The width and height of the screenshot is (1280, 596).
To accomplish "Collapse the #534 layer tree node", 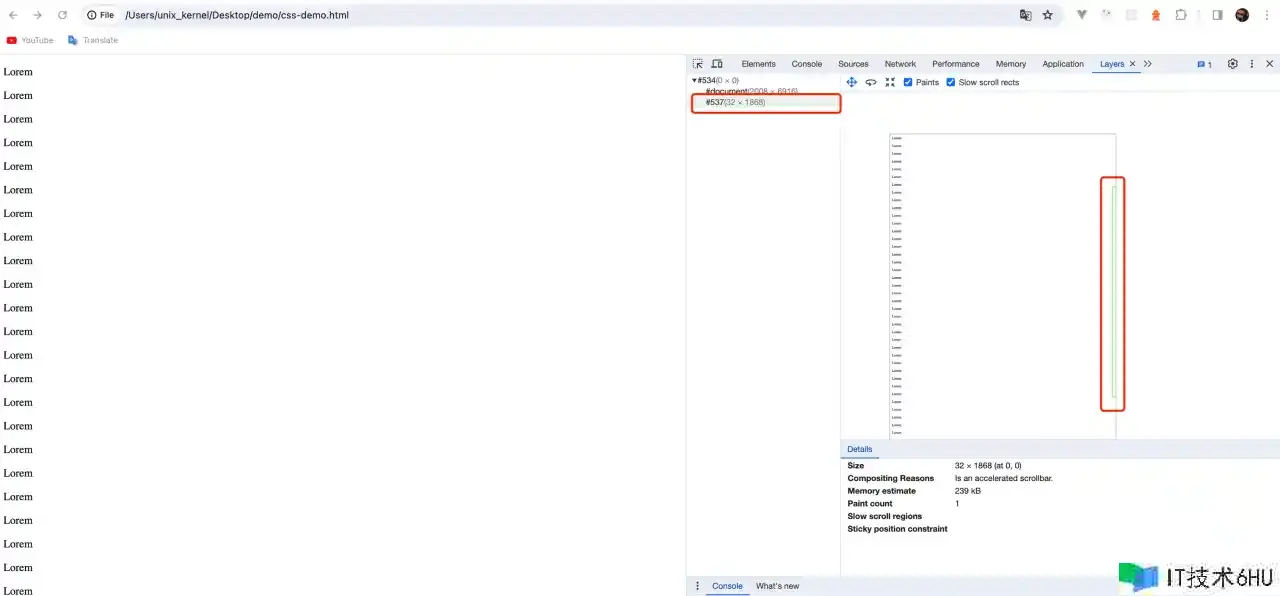I will pos(694,80).
